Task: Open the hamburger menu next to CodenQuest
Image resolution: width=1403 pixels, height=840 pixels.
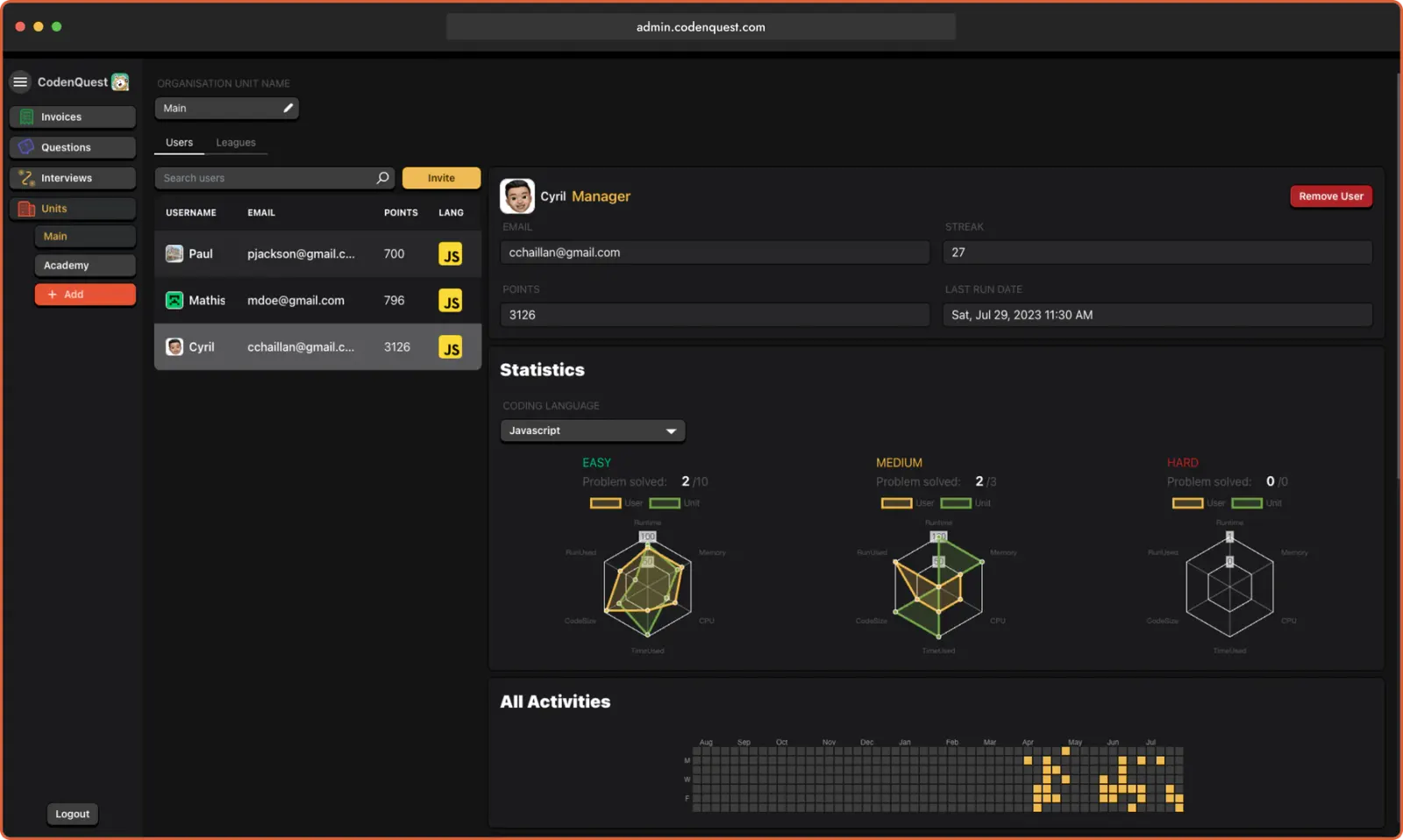Action: point(20,82)
